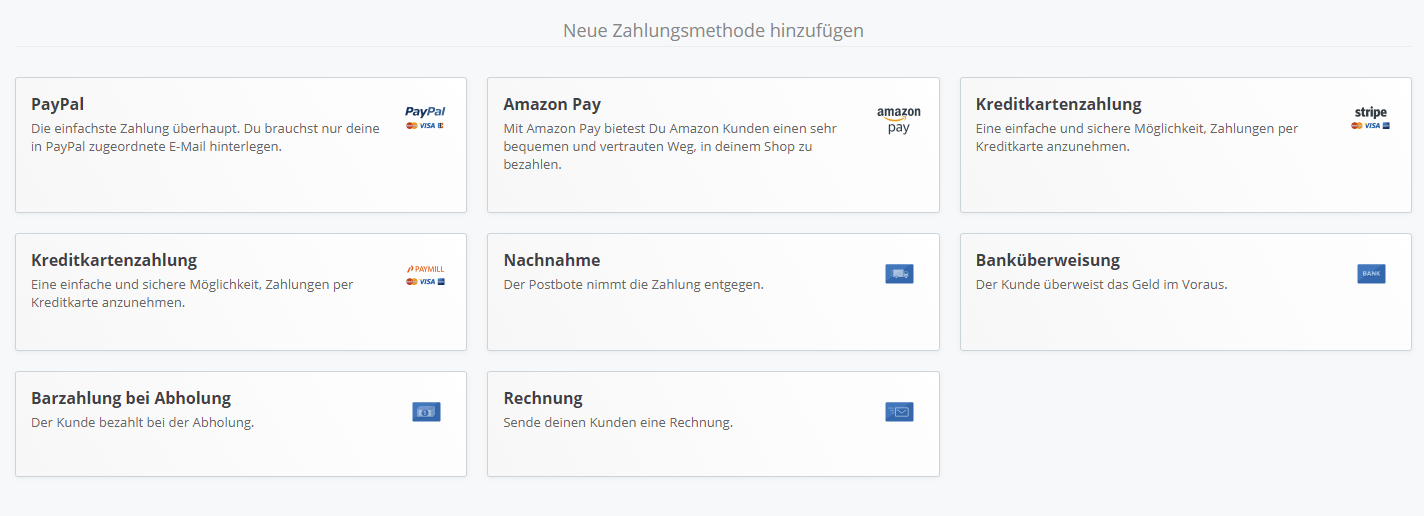Open Kreditkartenzahlung heading beside Stripe logo

point(1058,104)
